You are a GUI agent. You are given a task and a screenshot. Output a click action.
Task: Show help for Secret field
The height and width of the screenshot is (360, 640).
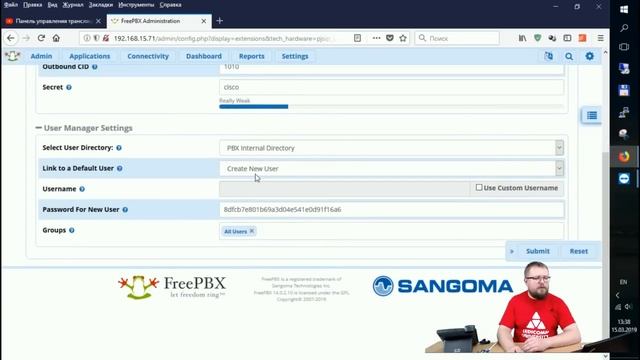point(69,87)
